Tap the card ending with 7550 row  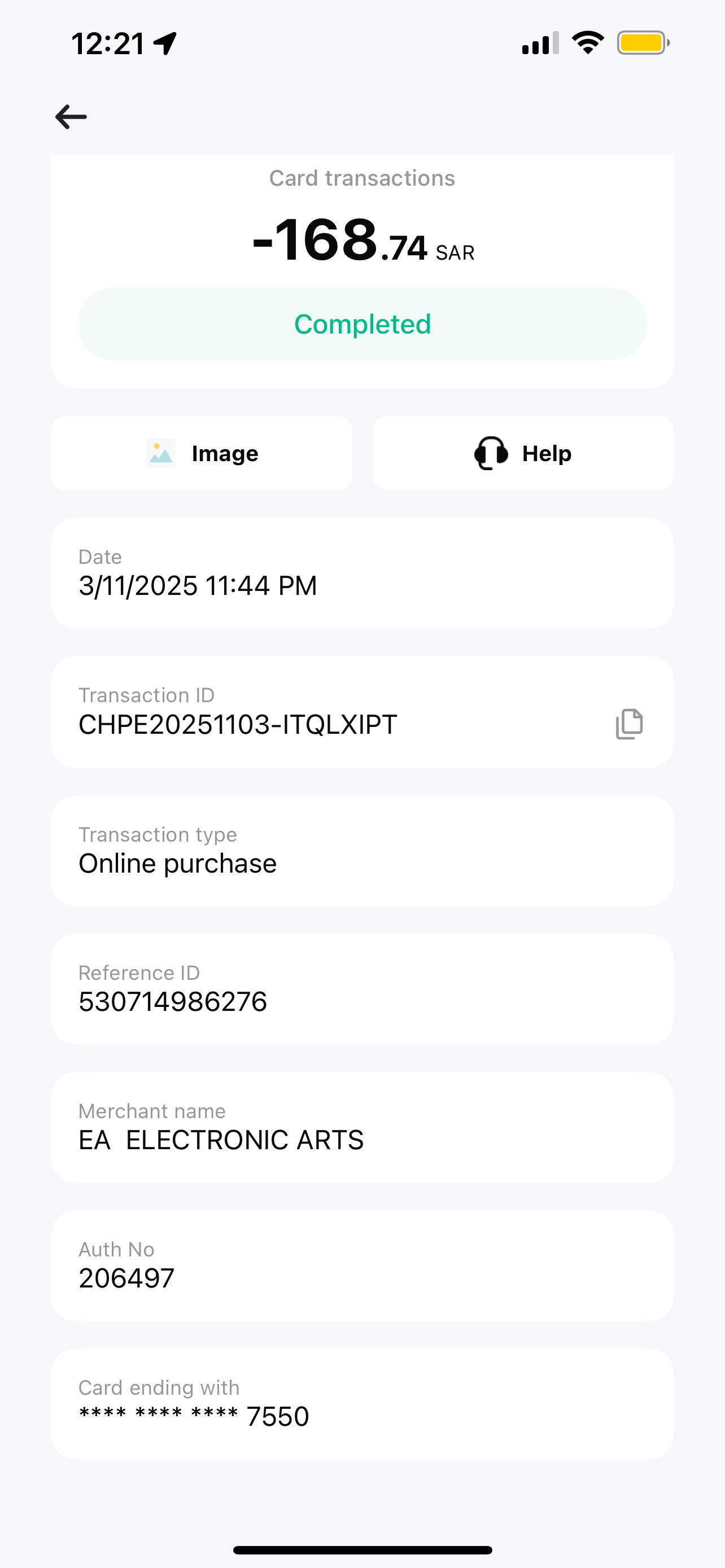click(x=362, y=1404)
